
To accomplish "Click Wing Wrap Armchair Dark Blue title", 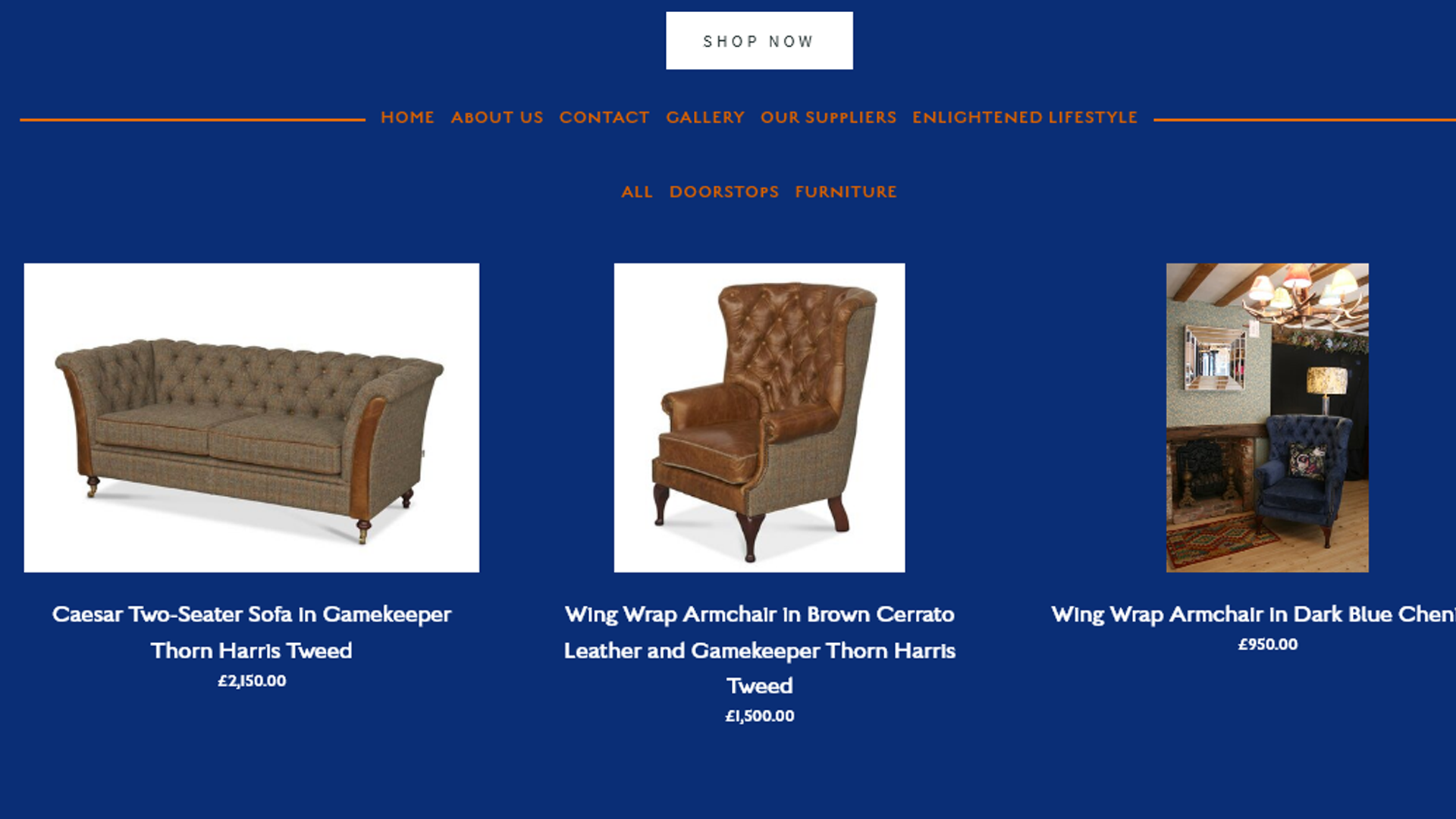I will point(1254,614).
